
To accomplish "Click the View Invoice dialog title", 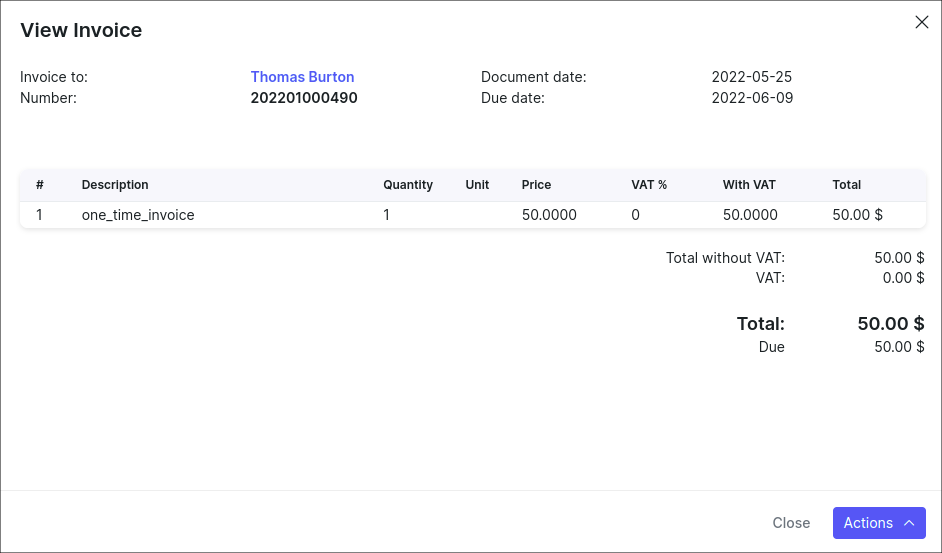I will coord(81,30).
